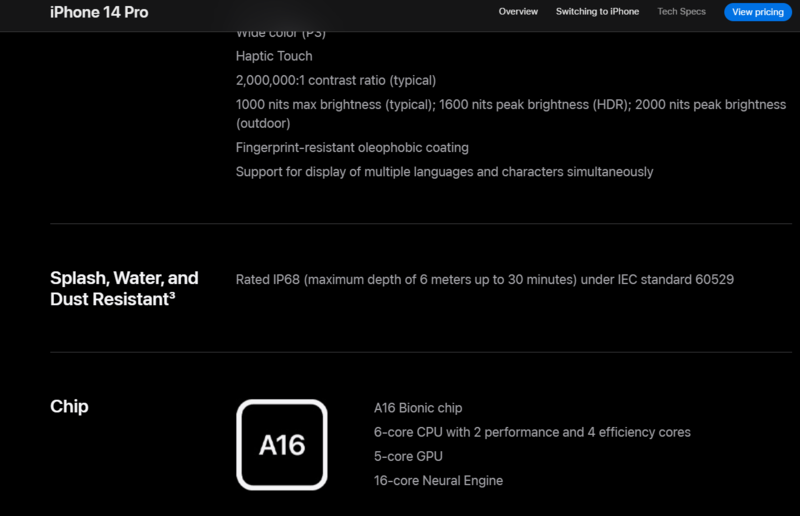Screen dimensions: 800x516
Task: Go to Switching to iPhone page
Action: [x=597, y=12]
